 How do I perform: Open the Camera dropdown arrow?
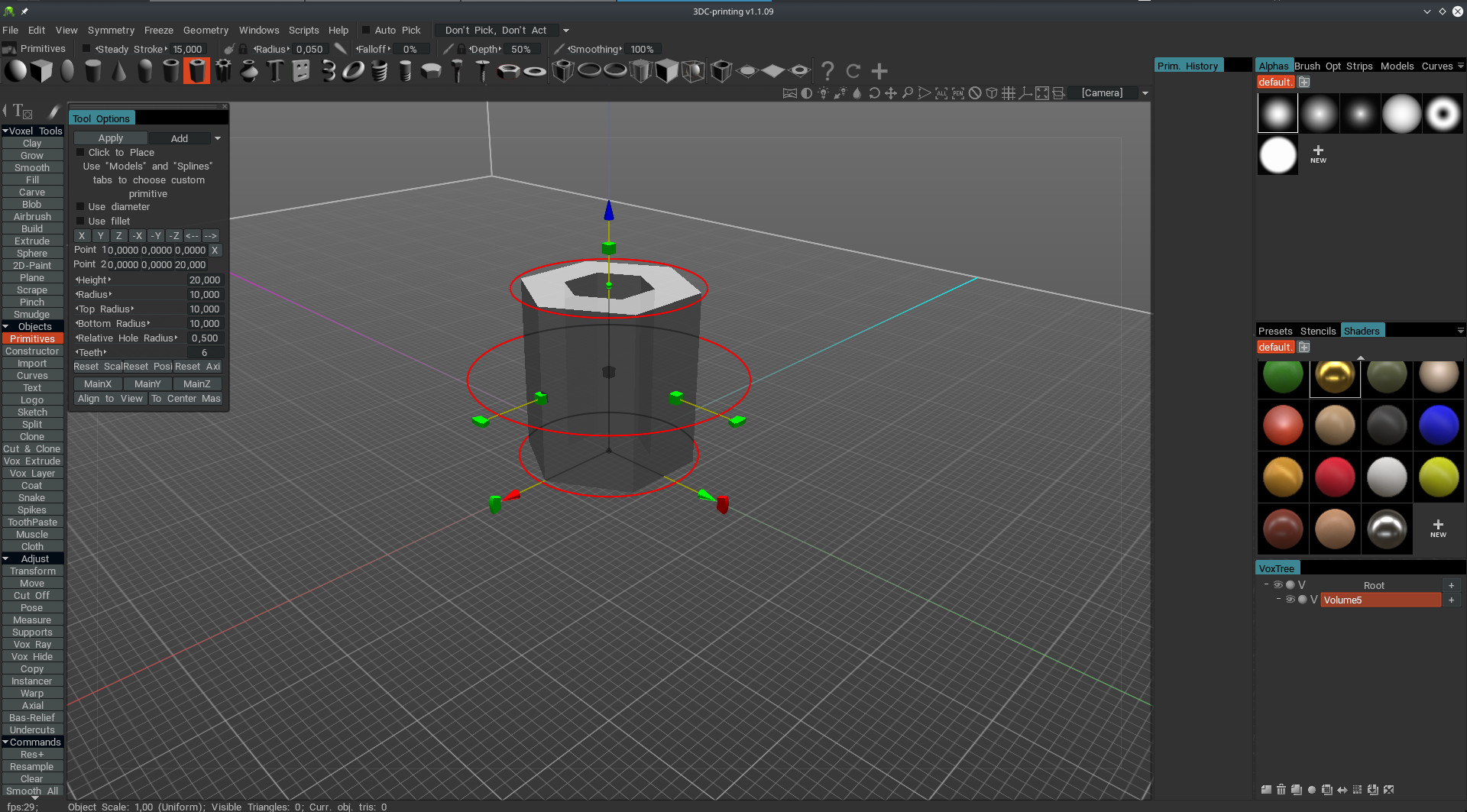1145,93
